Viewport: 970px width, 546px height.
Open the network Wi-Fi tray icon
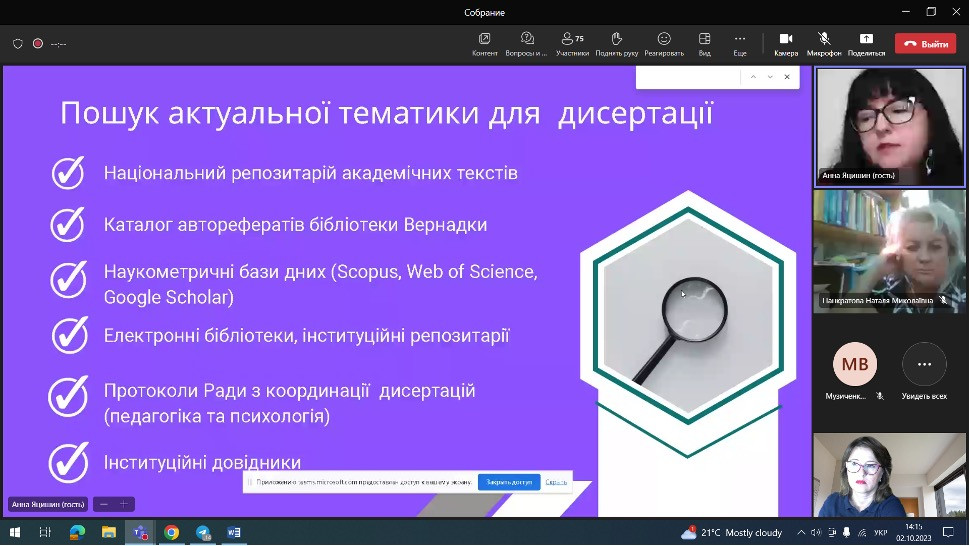tap(862, 532)
